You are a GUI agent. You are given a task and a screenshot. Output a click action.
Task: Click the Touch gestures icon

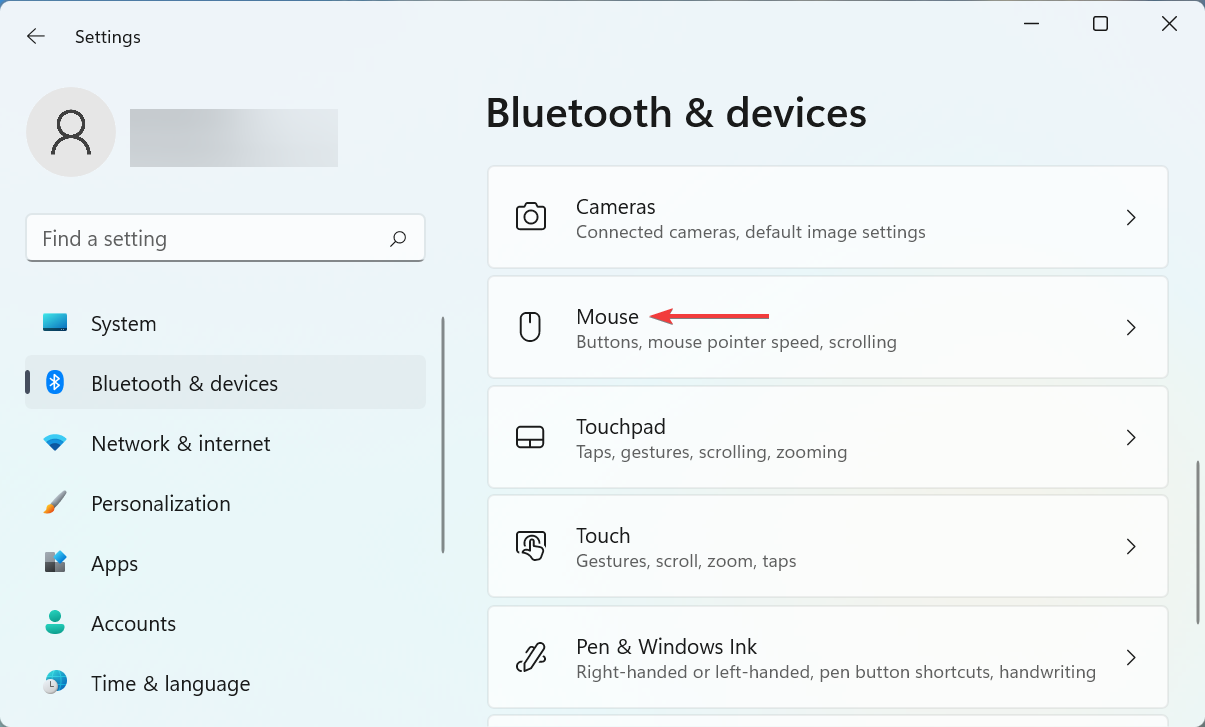(530, 546)
